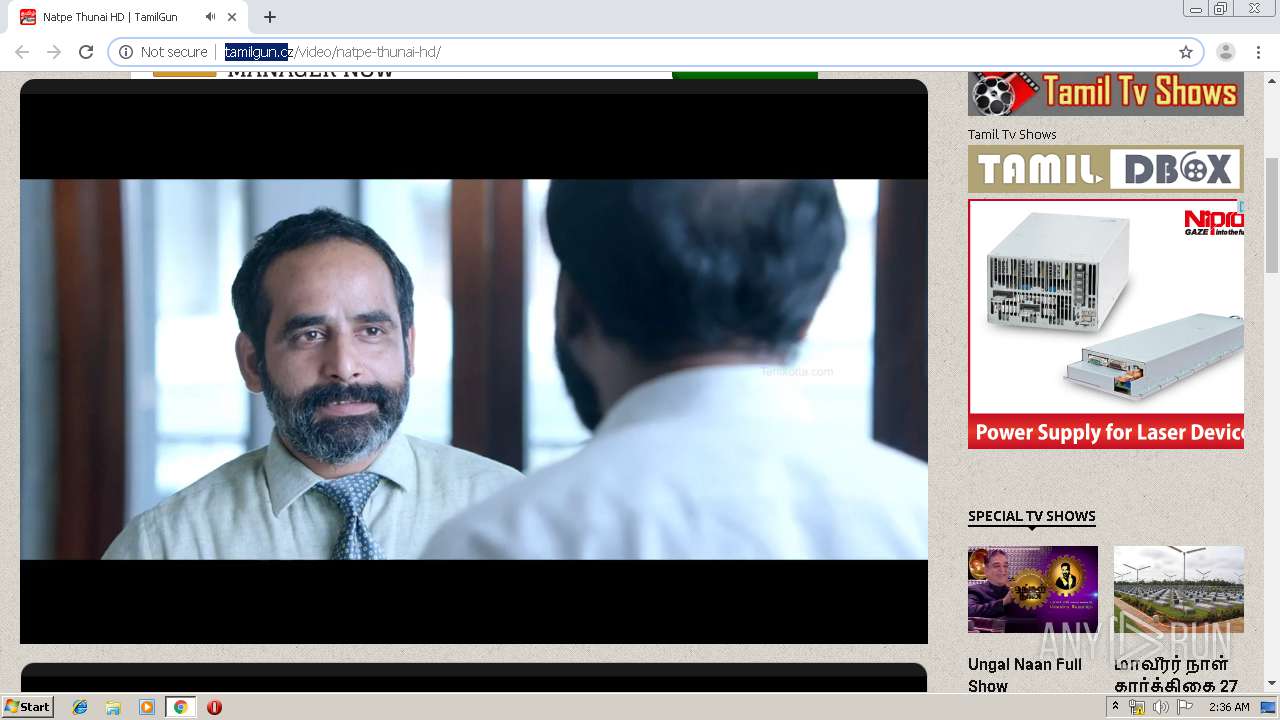Image resolution: width=1280 pixels, height=720 pixels.
Task: Open the 2:36 AM clock
Action: [1229, 707]
